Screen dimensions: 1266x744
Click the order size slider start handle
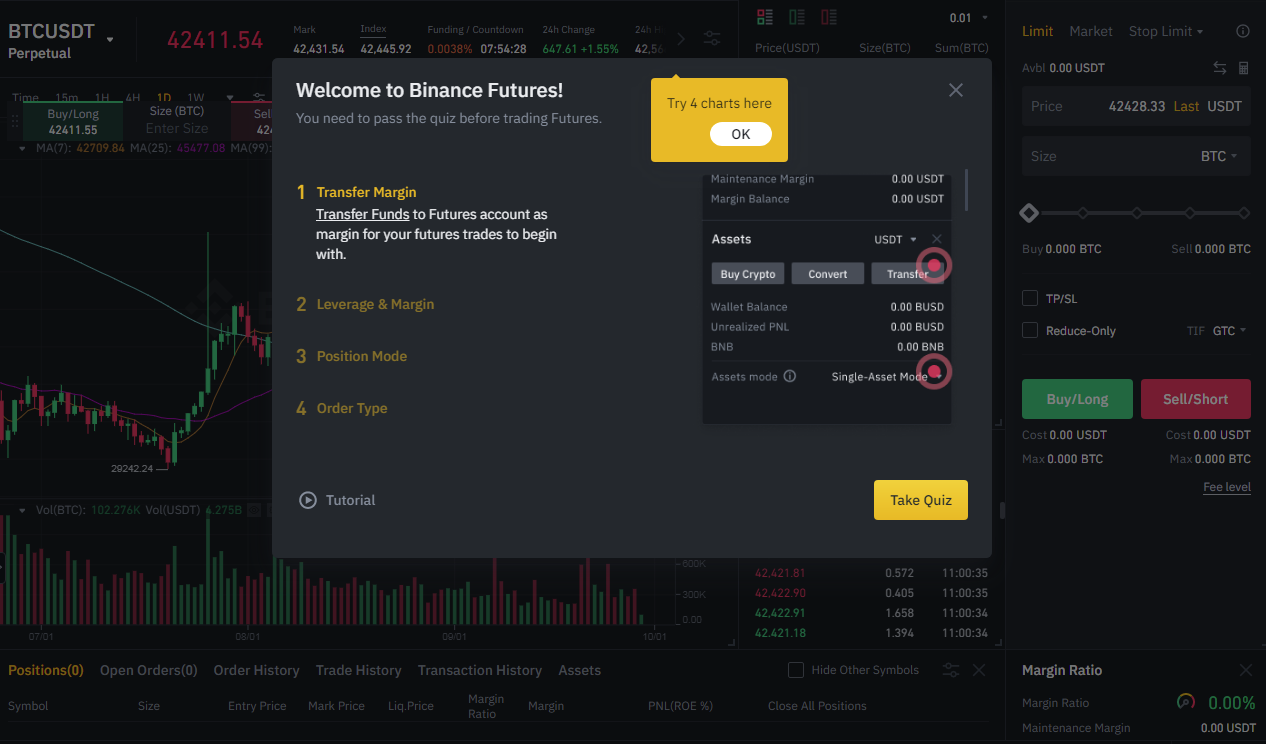[x=1029, y=213]
